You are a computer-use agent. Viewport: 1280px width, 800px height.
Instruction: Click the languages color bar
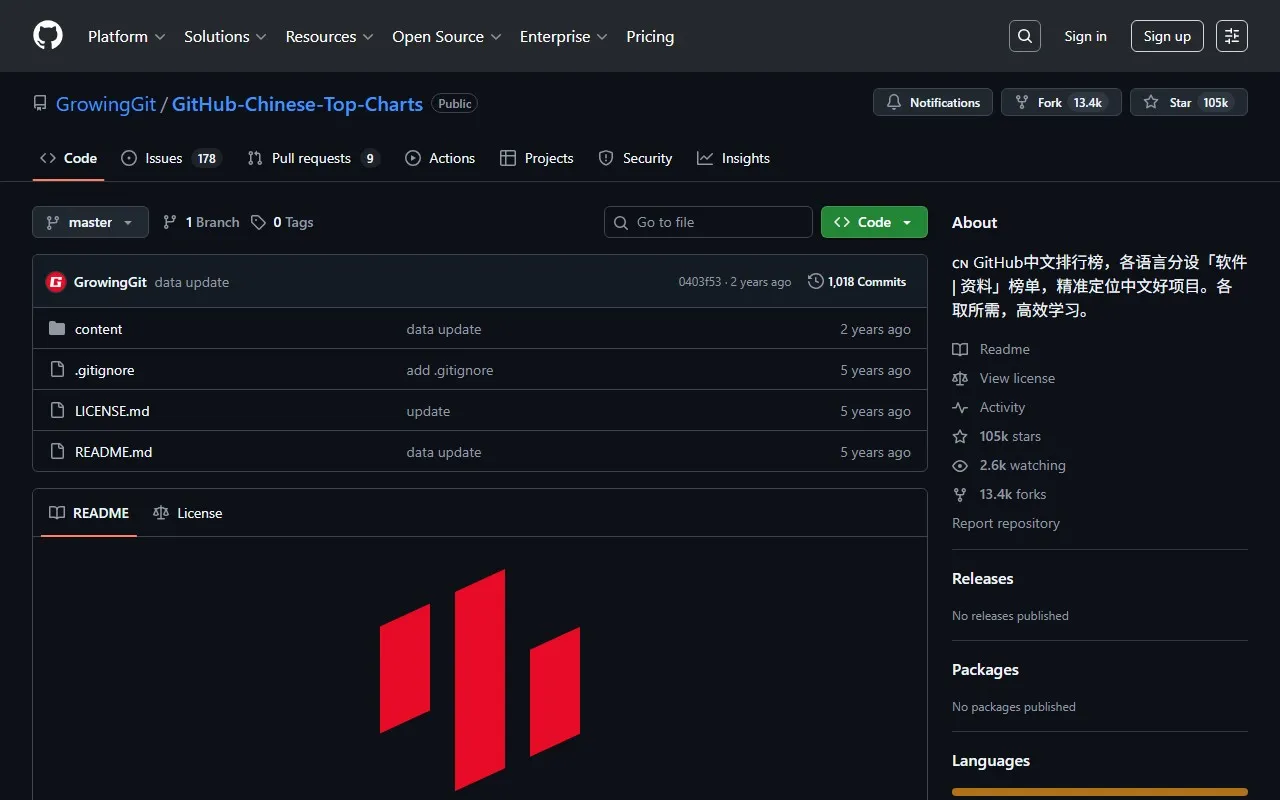click(x=1099, y=792)
